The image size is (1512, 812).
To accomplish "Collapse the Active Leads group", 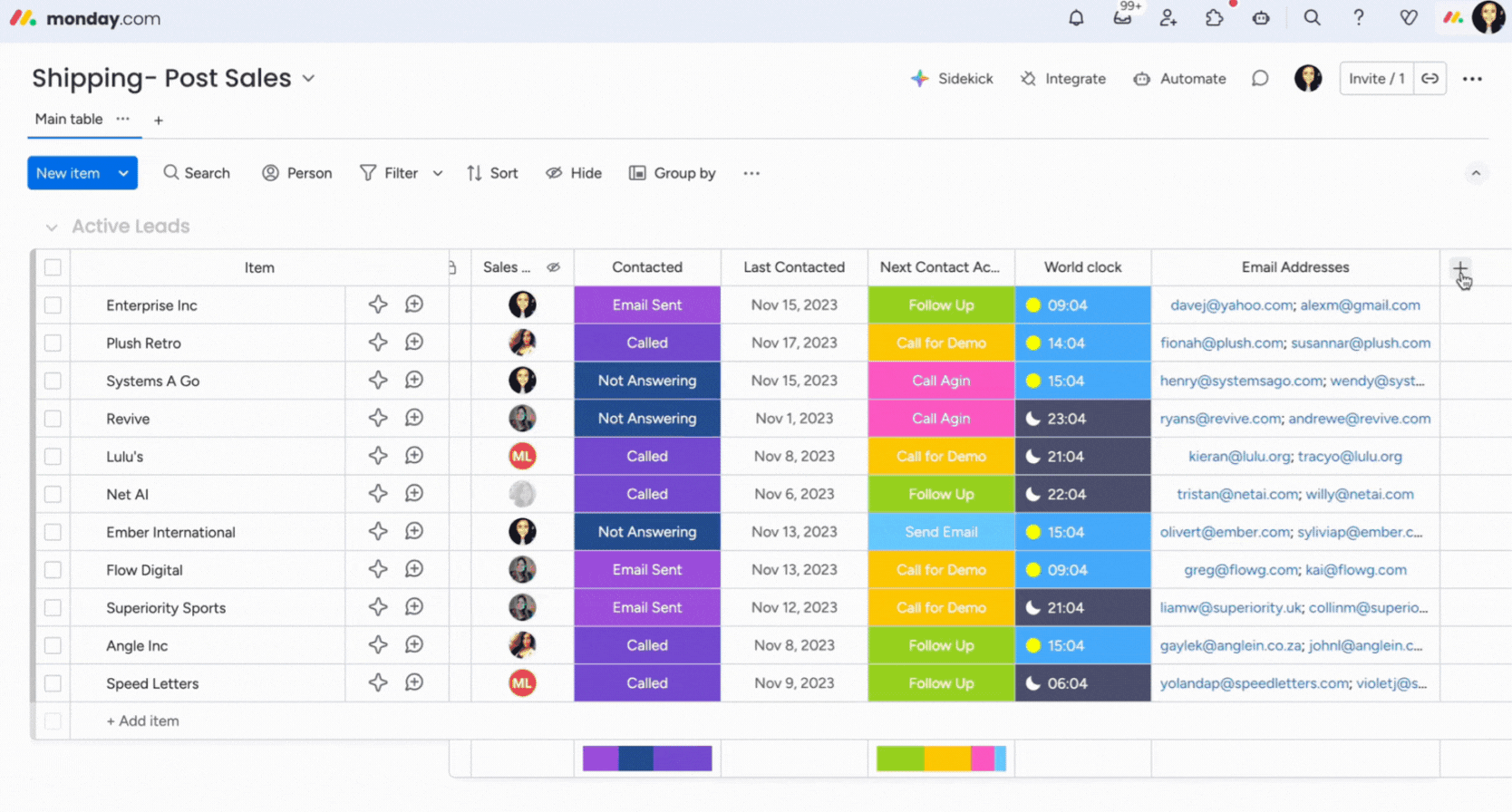I will click(52, 227).
